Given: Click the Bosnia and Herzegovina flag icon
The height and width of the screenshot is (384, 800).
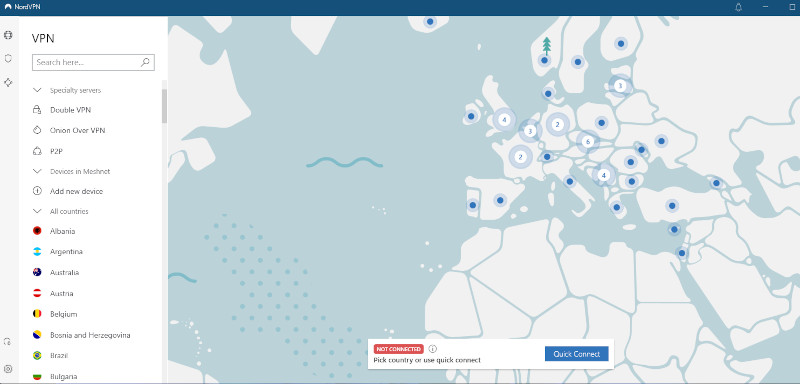Looking at the screenshot, I should point(37,335).
